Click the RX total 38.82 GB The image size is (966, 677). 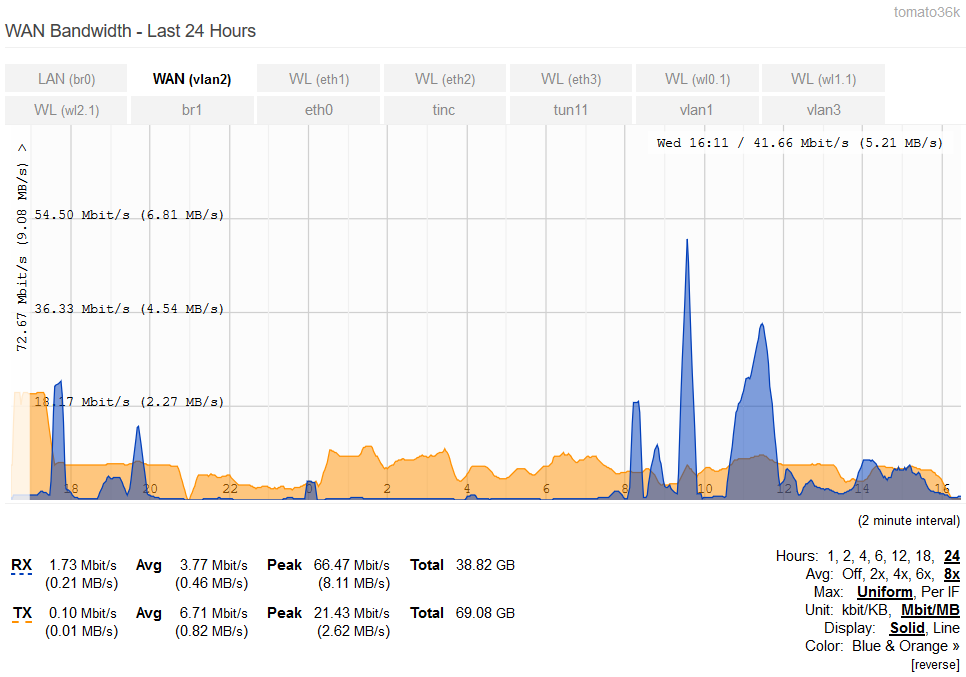click(x=485, y=565)
